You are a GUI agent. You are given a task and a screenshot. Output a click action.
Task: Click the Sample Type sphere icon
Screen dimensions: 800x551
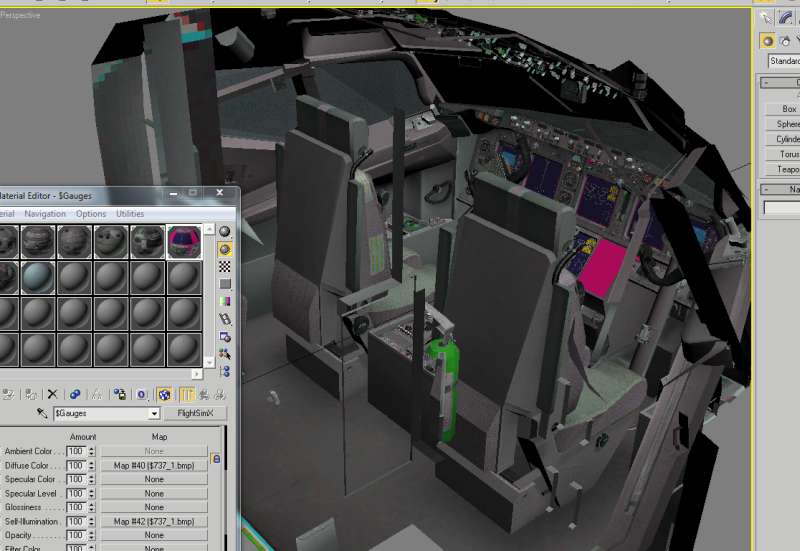coord(224,232)
